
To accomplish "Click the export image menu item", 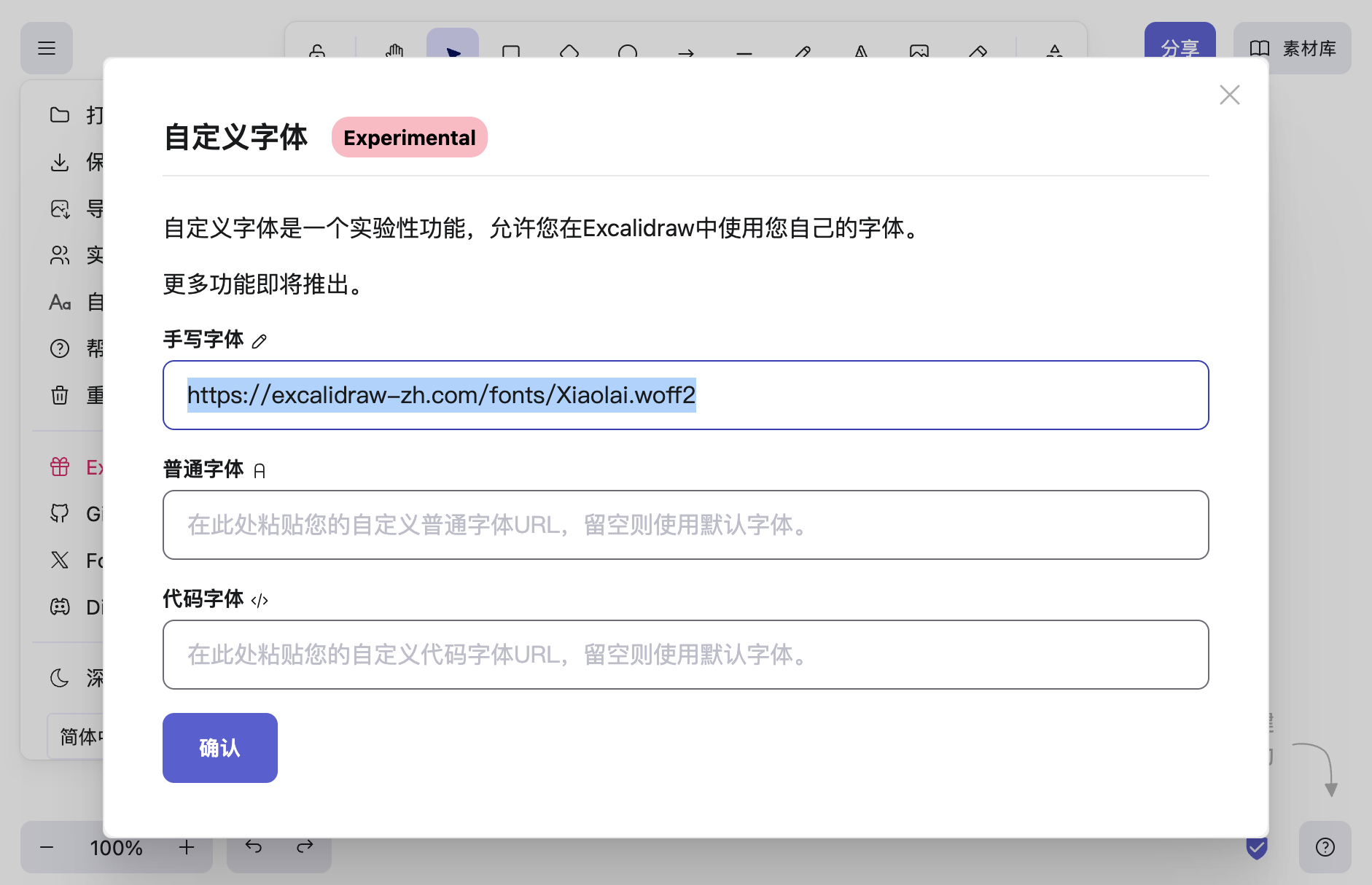I will point(69,208).
